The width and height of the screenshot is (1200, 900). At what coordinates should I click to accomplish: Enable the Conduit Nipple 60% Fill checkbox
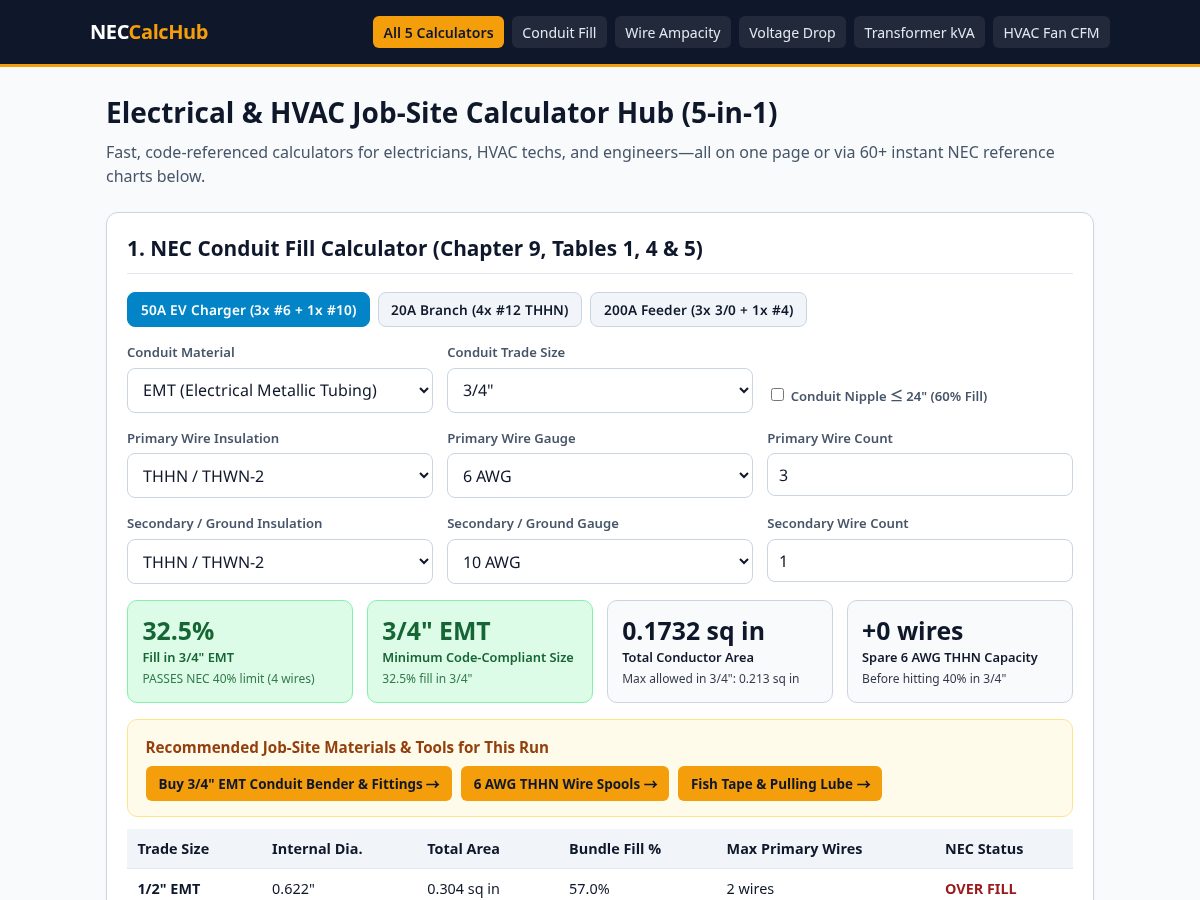(x=777, y=395)
